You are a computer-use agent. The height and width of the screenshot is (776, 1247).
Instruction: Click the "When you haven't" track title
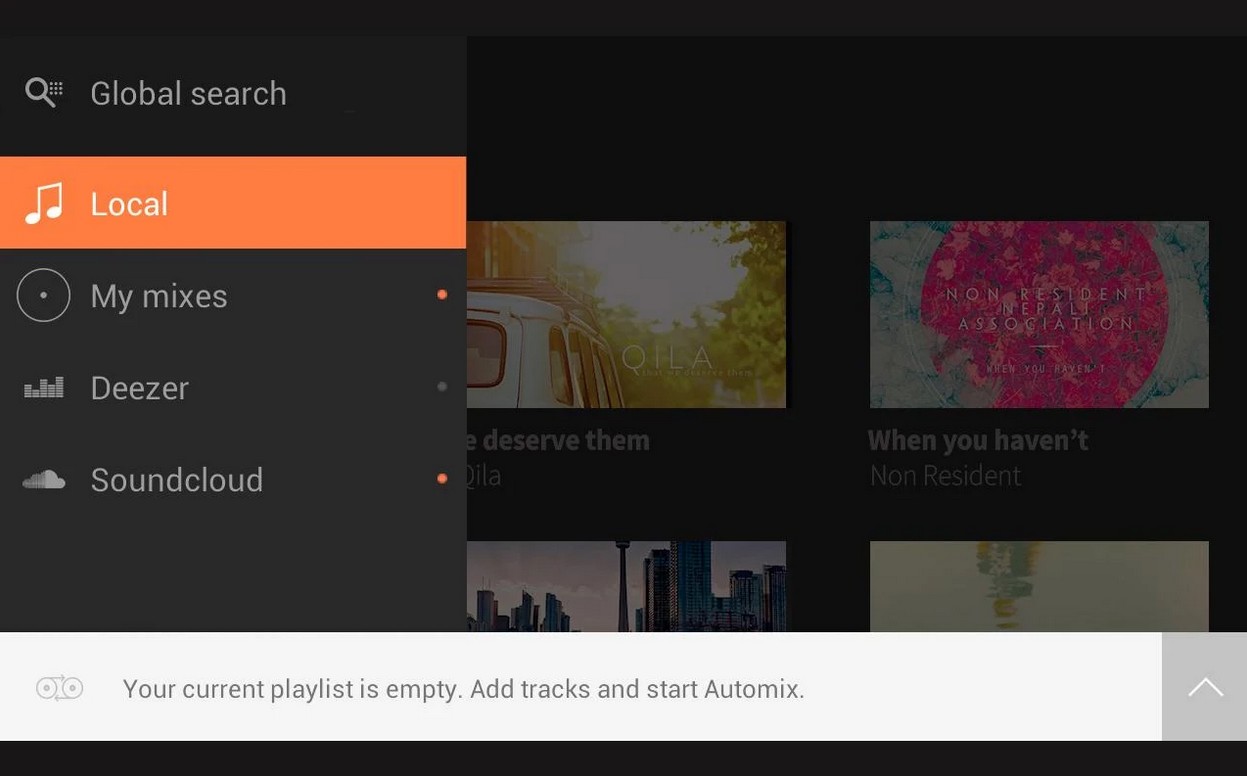coord(977,440)
